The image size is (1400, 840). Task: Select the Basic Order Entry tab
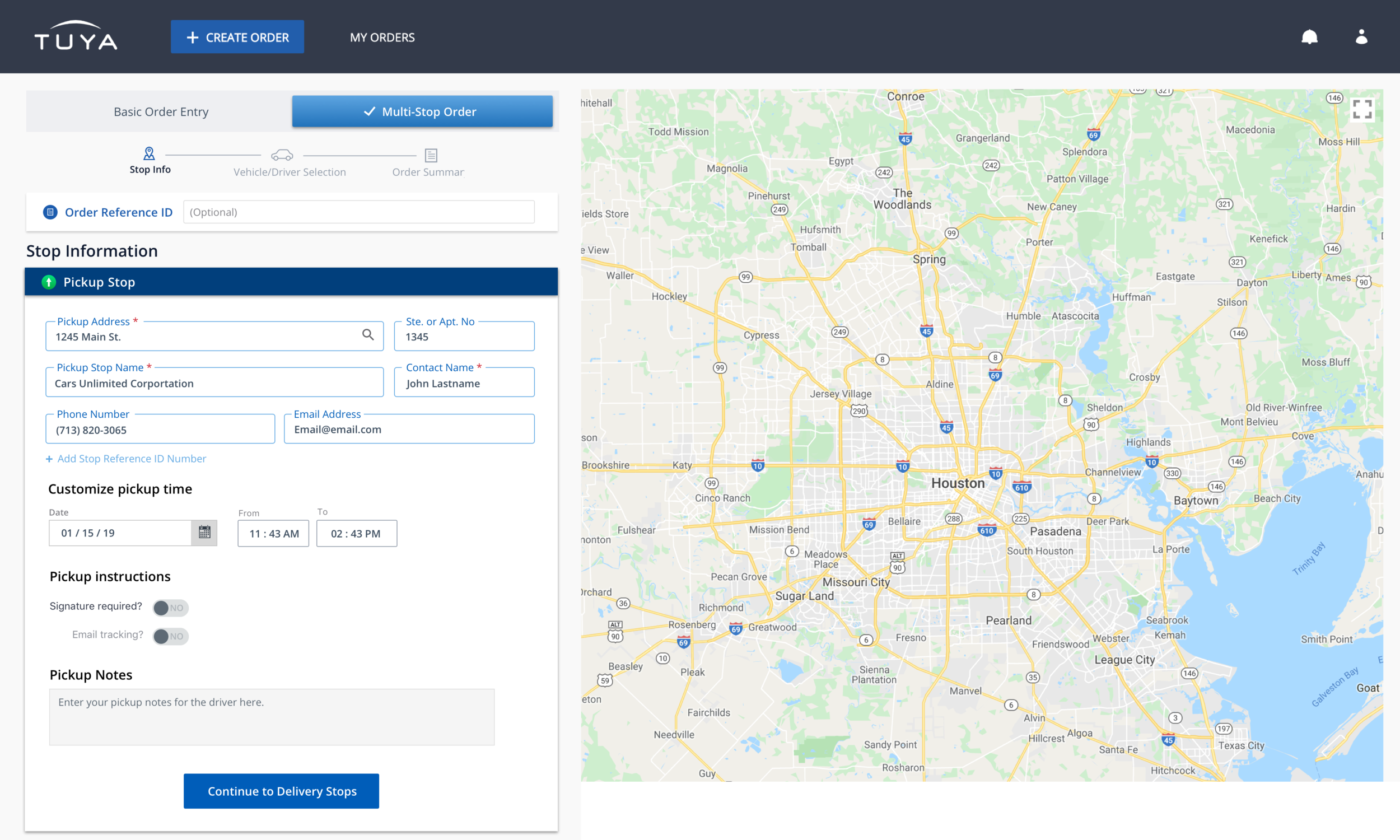[161, 111]
